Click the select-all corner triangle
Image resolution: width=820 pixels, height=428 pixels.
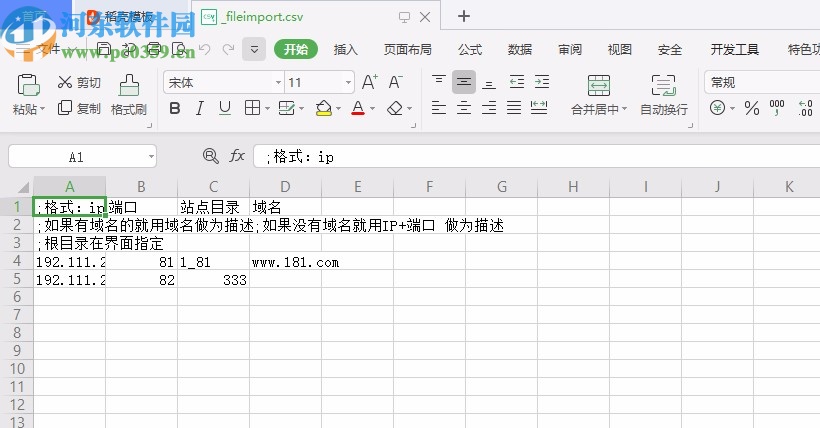tap(23, 187)
